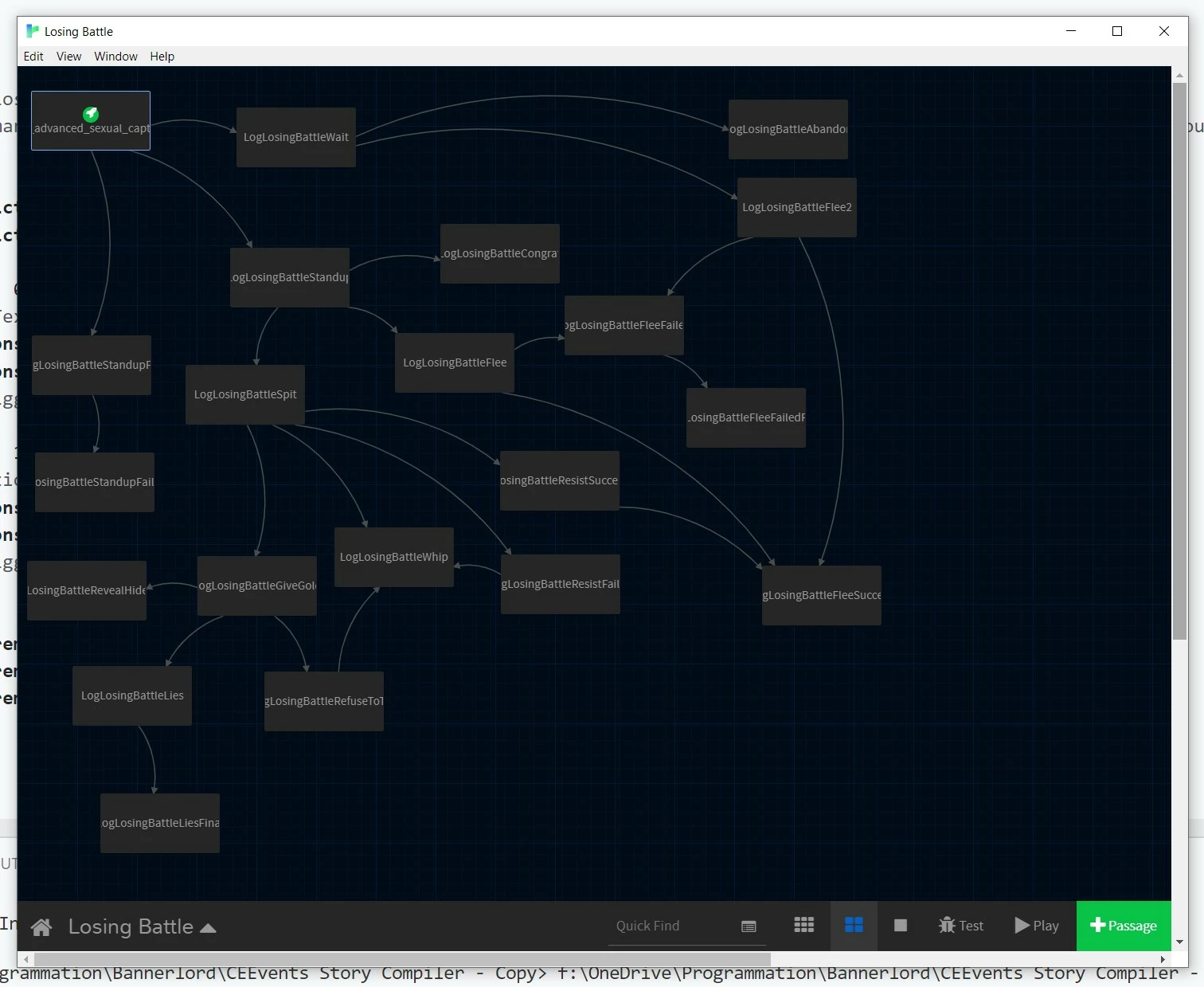The height and width of the screenshot is (987, 1204).
Task: Show passages as only titles icon view
Action: point(804,925)
